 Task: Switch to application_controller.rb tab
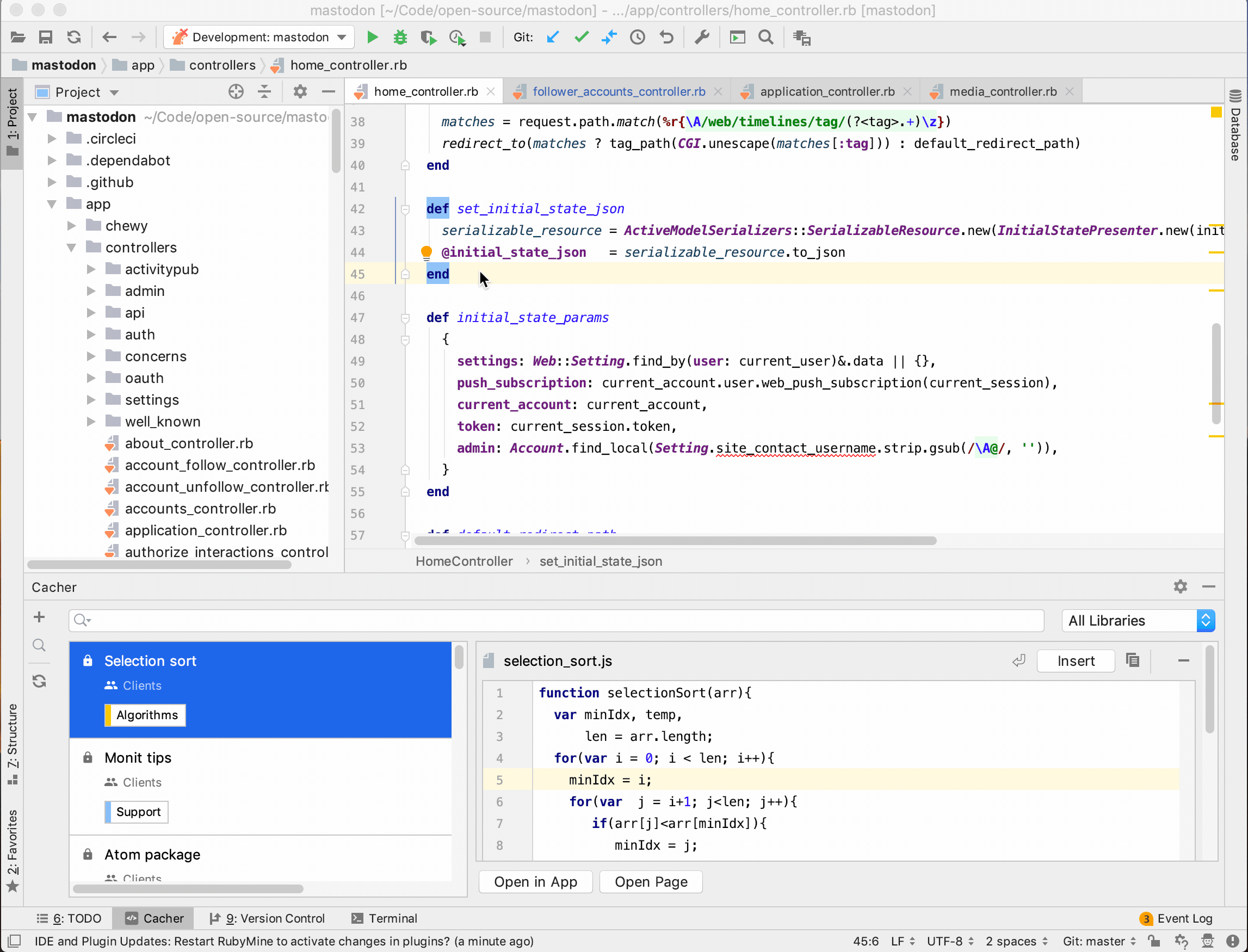[826, 91]
